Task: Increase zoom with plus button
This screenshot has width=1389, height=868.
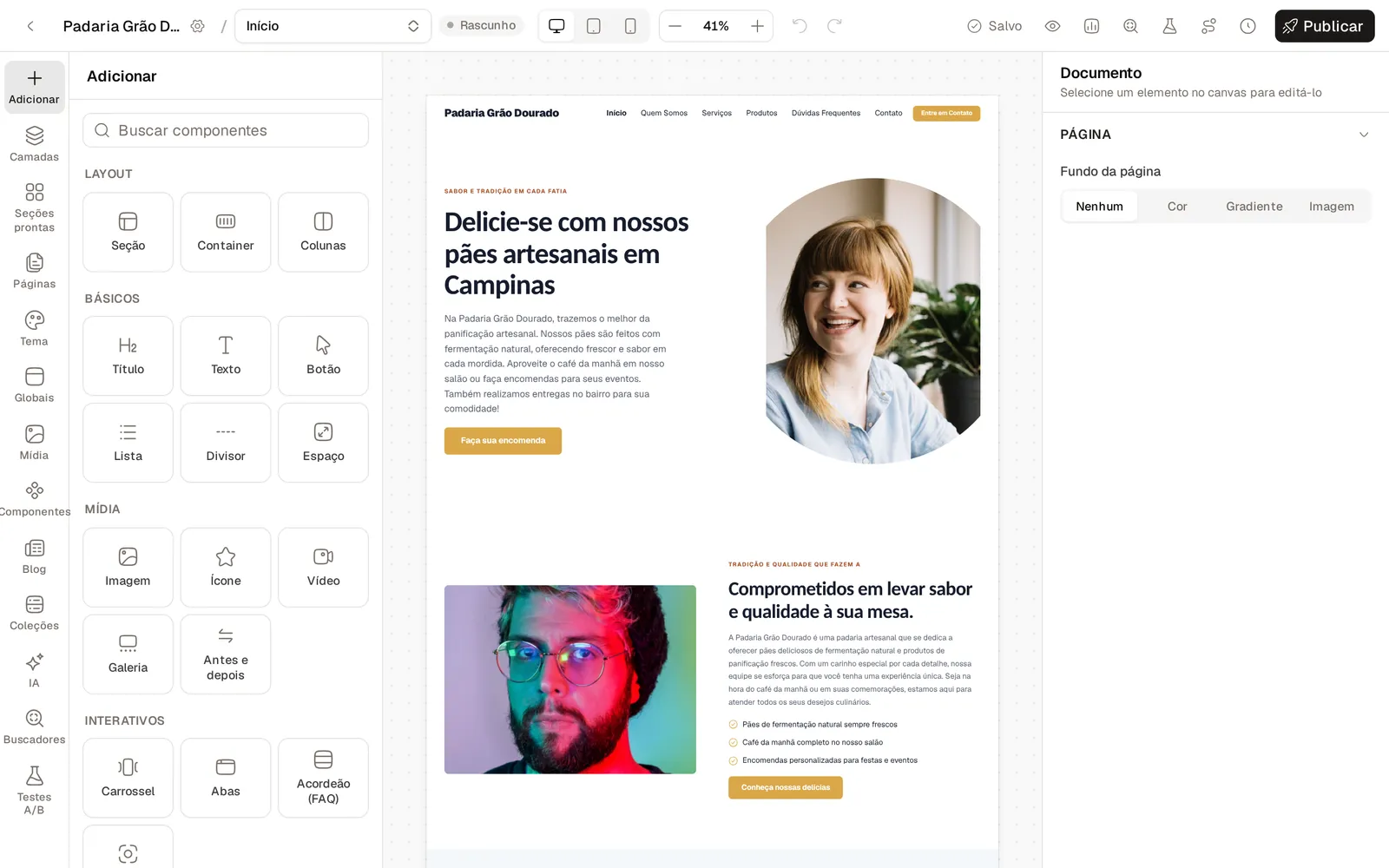Action: [x=757, y=26]
